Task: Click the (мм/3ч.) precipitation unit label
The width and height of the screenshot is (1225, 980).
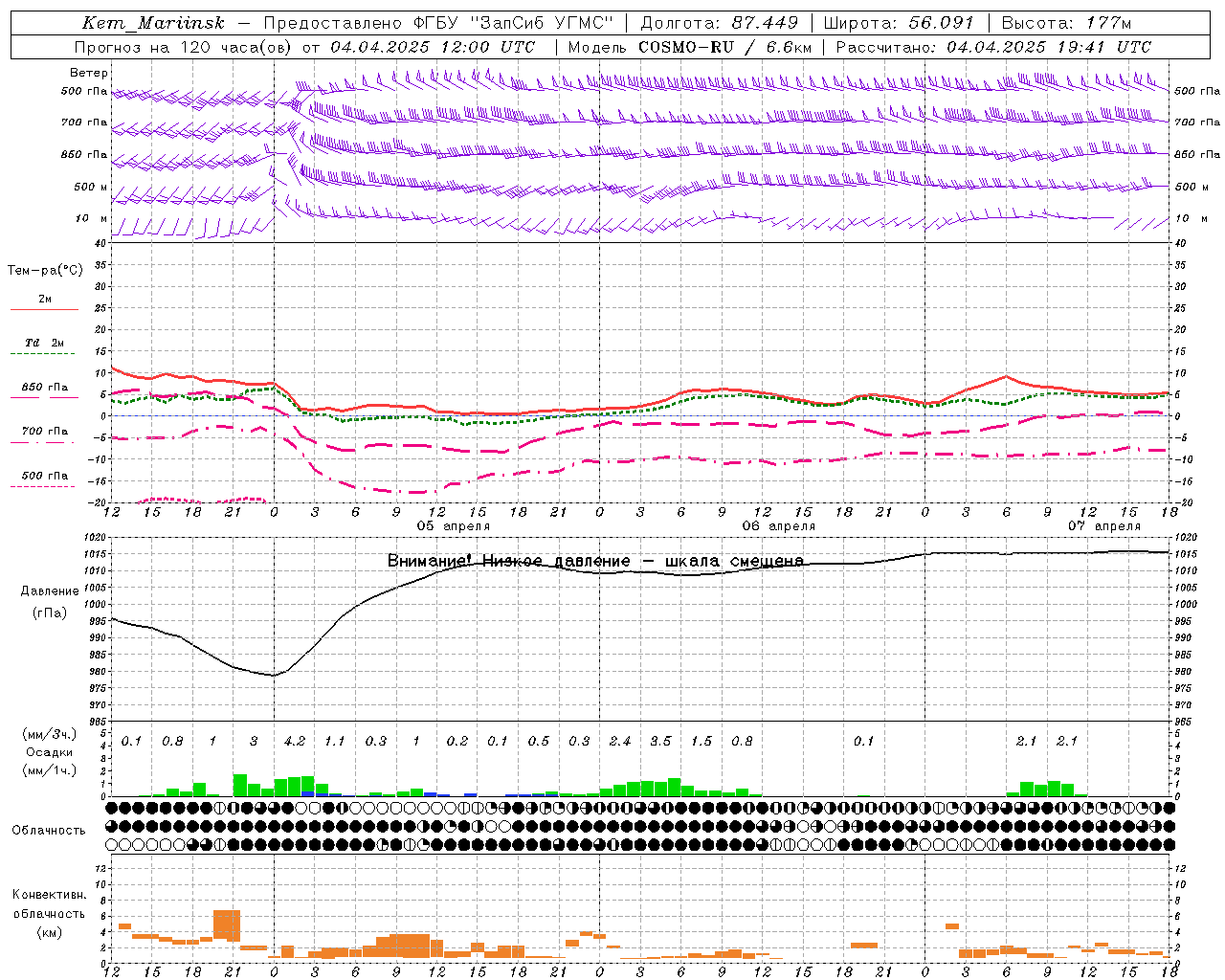Action: pyautogui.click(x=49, y=735)
